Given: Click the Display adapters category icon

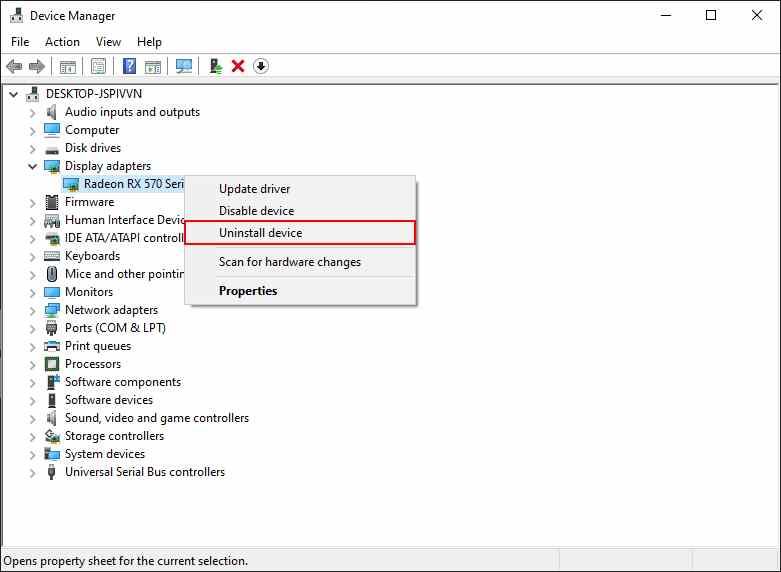Looking at the screenshot, I should [x=52, y=166].
